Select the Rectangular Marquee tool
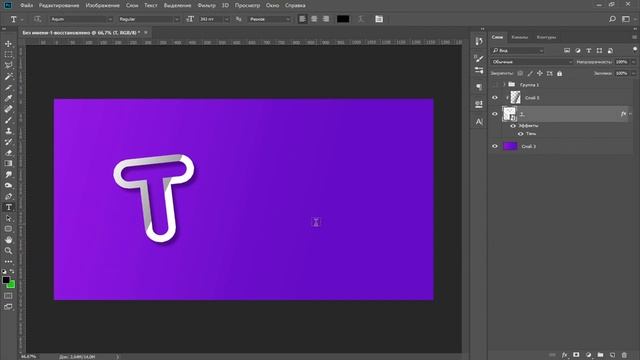This screenshot has width=640, height=360. [8, 54]
